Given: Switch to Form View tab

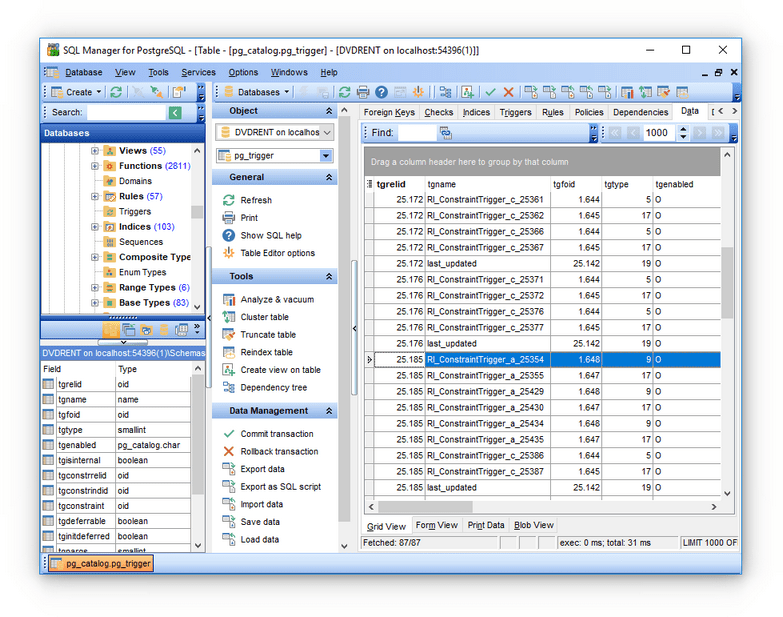Looking at the screenshot, I should (436, 525).
